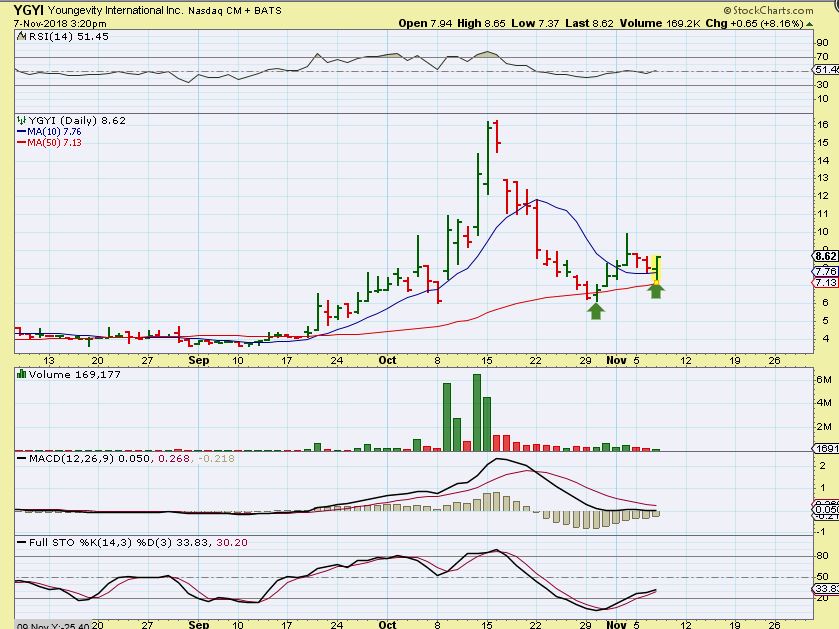The width and height of the screenshot is (839, 629).
Task: Click 'Youngevity International Inc.' company name
Action: tap(116, 10)
